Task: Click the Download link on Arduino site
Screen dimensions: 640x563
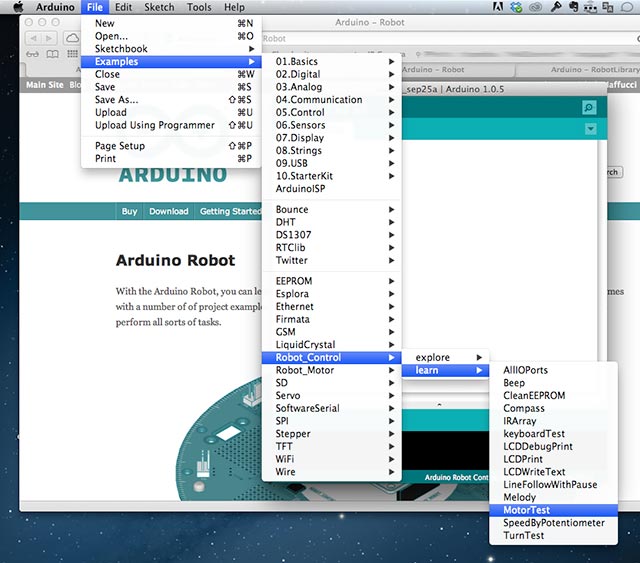Action: pos(169,211)
